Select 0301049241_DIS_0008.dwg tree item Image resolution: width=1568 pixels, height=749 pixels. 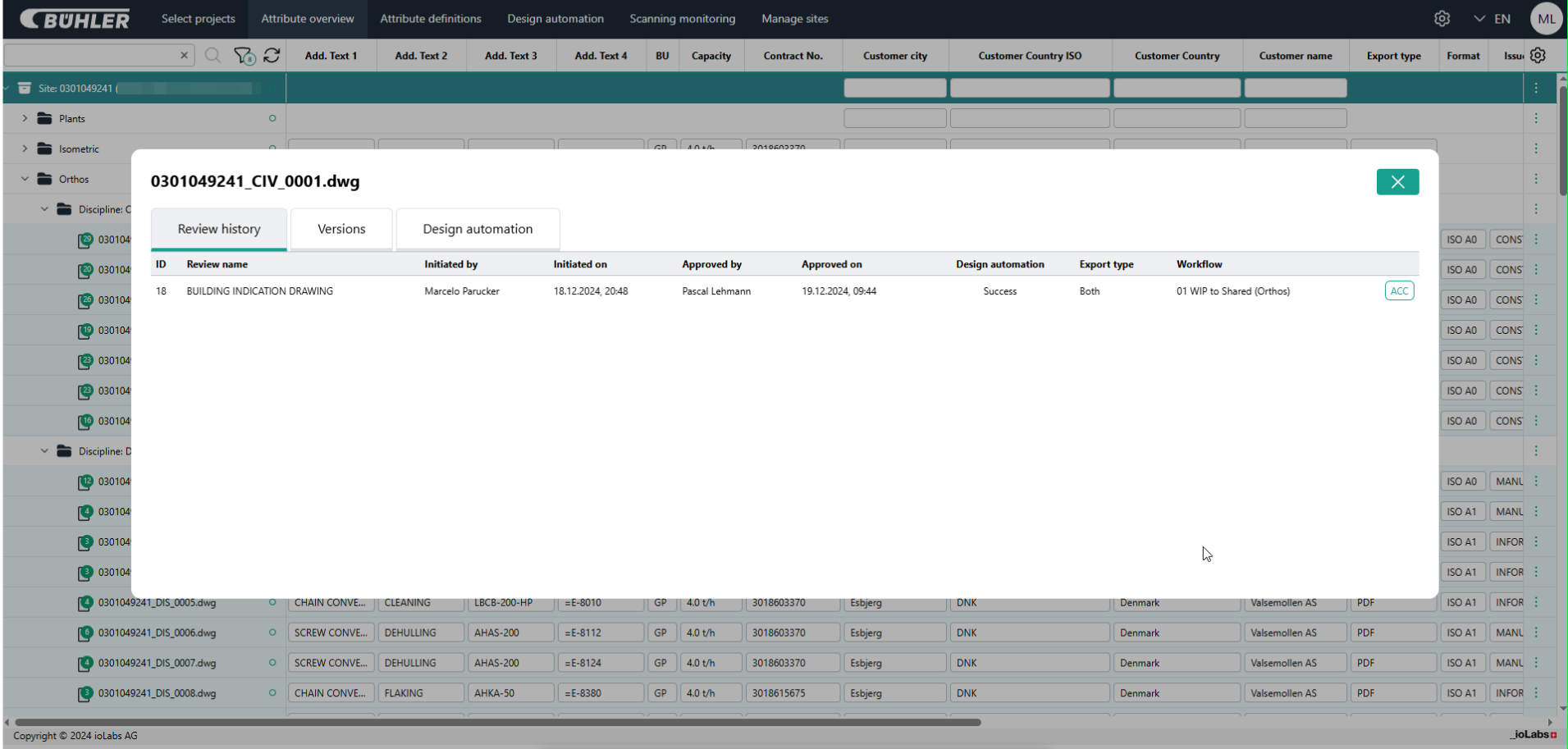pyautogui.click(x=158, y=693)
